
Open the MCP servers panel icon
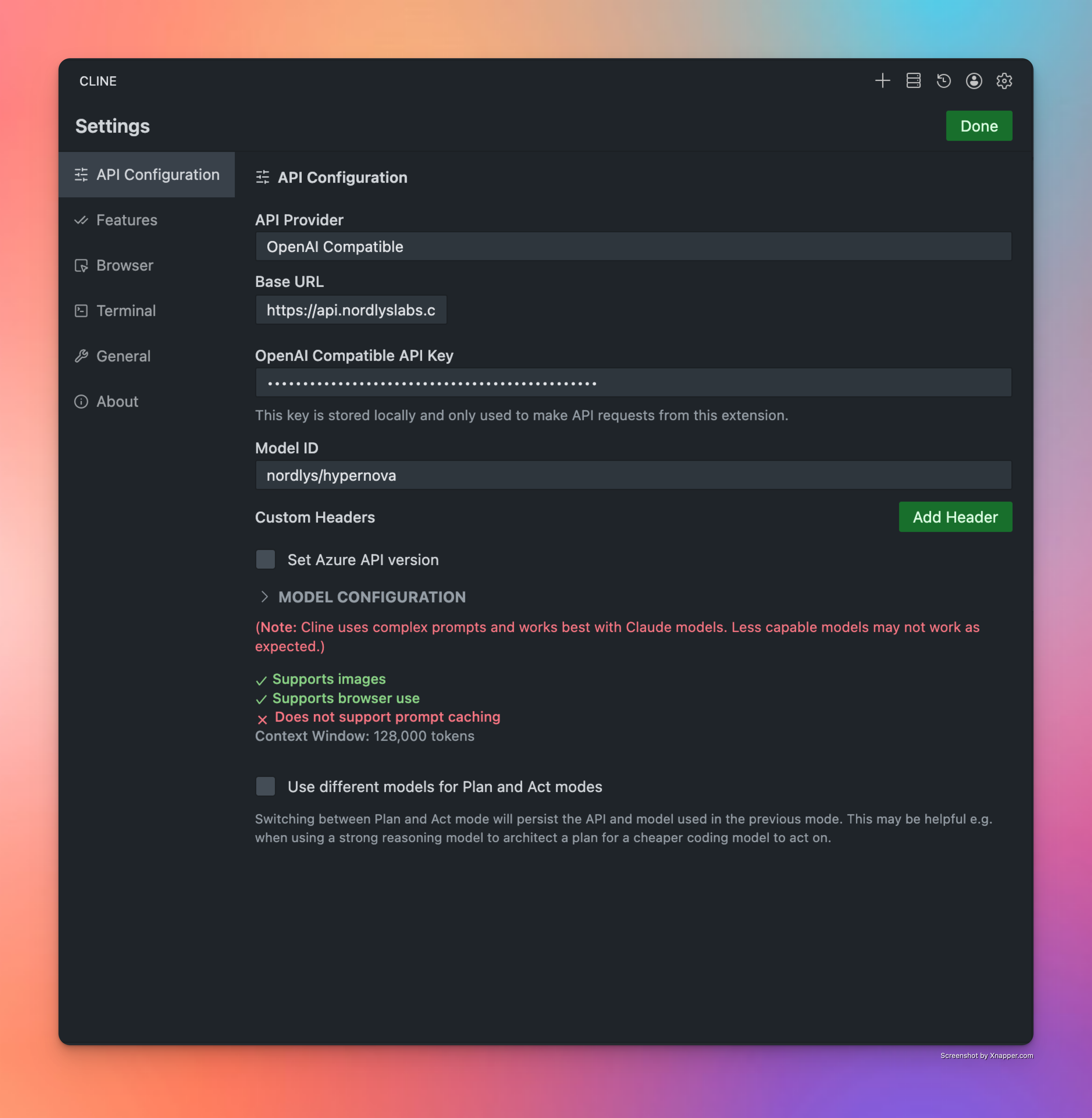click(913, 81)
